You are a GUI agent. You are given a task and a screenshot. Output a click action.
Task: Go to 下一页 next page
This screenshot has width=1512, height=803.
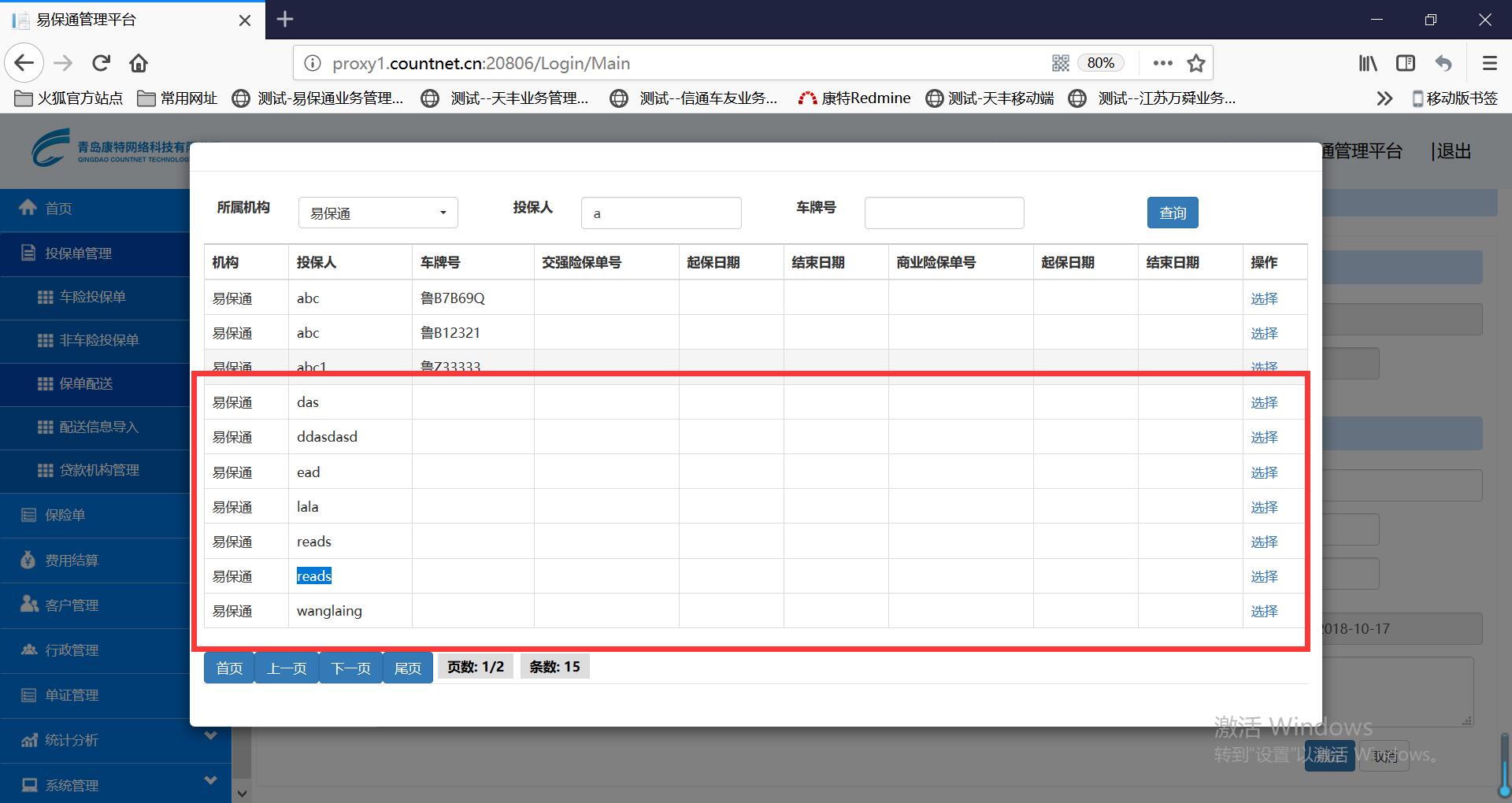[350, 668]
